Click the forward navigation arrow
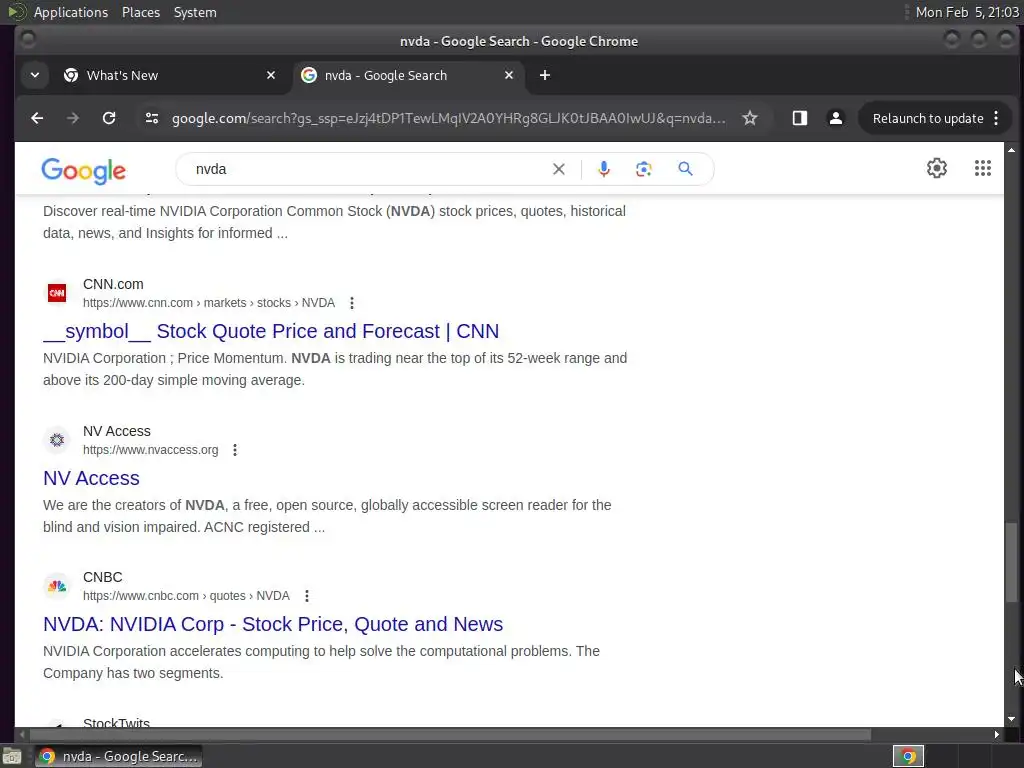1024x768 pixels. click(73, 118)
